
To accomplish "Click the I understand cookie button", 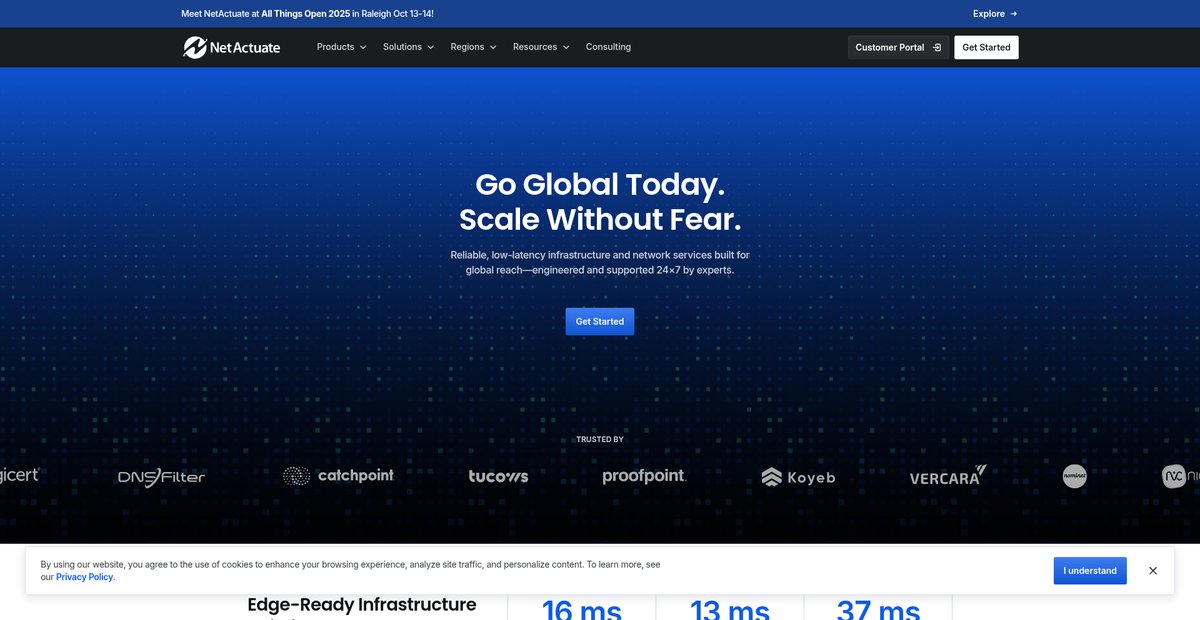I will click(1090, 571).
